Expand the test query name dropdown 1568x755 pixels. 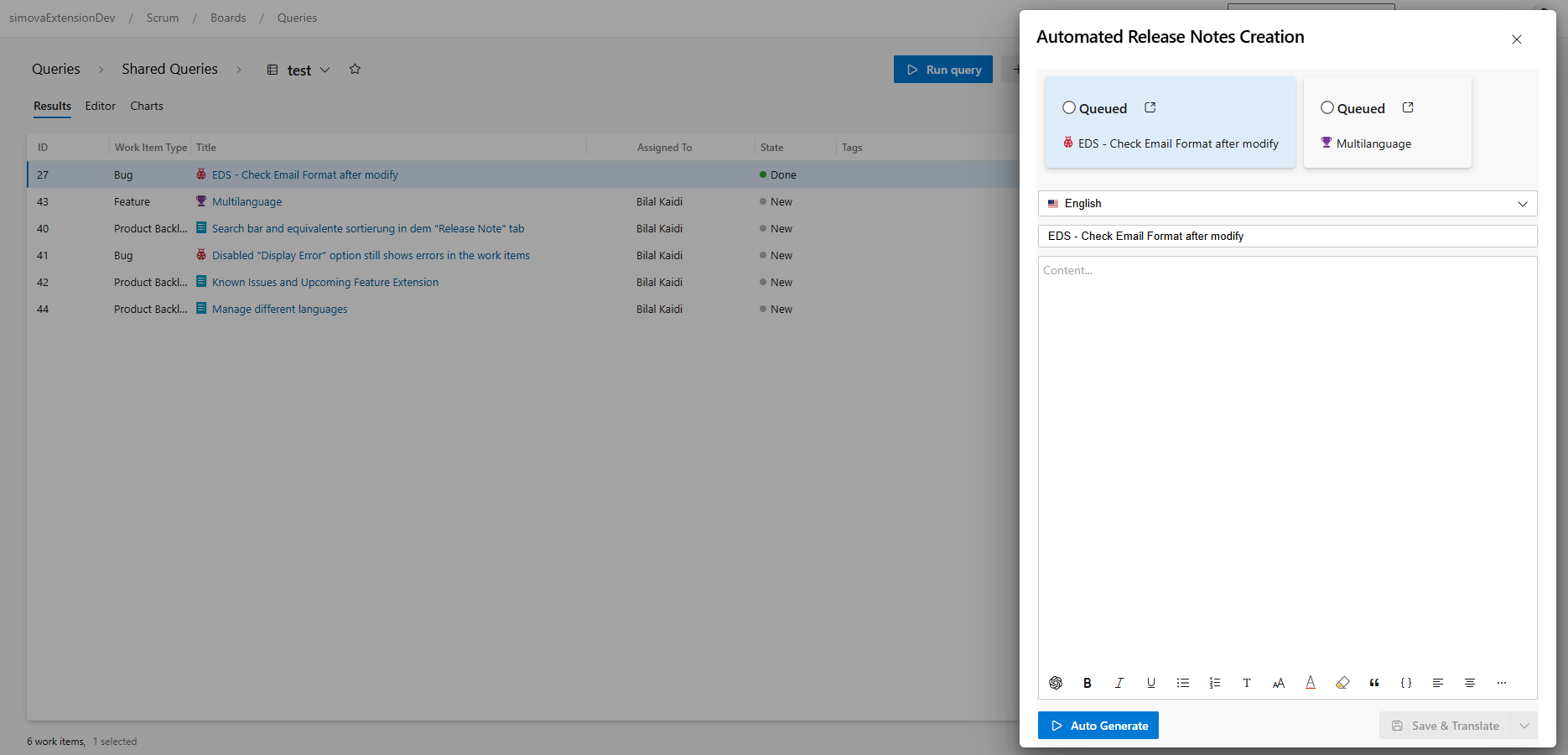pyautogui.click(x=325, y=70)
